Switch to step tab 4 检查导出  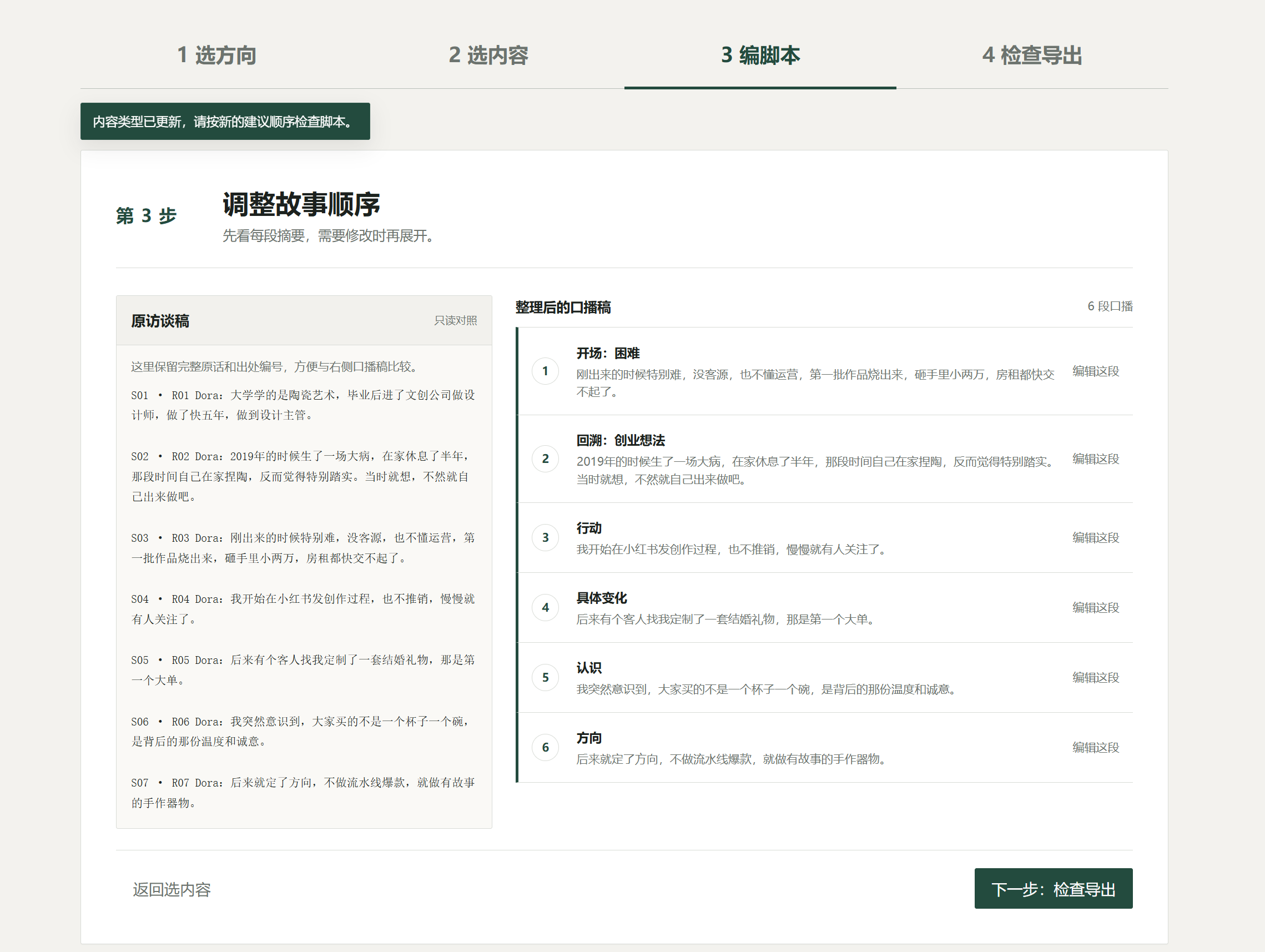pos(1032,56)
